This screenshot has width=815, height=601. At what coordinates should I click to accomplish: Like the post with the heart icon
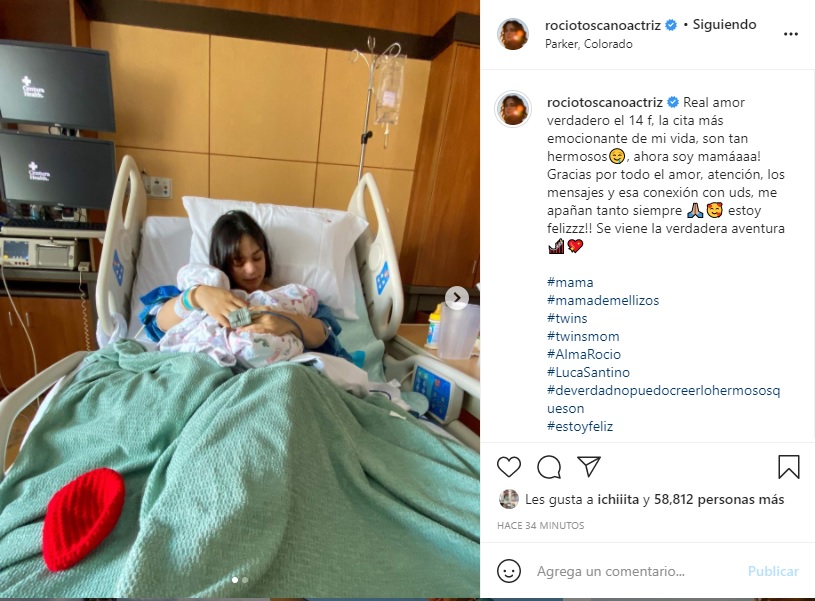click(509, 466)
